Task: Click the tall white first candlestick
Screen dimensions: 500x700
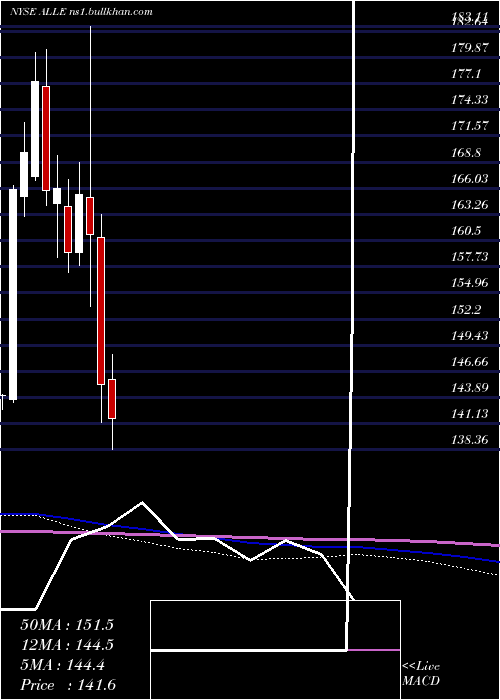Action: click(13, 295)
